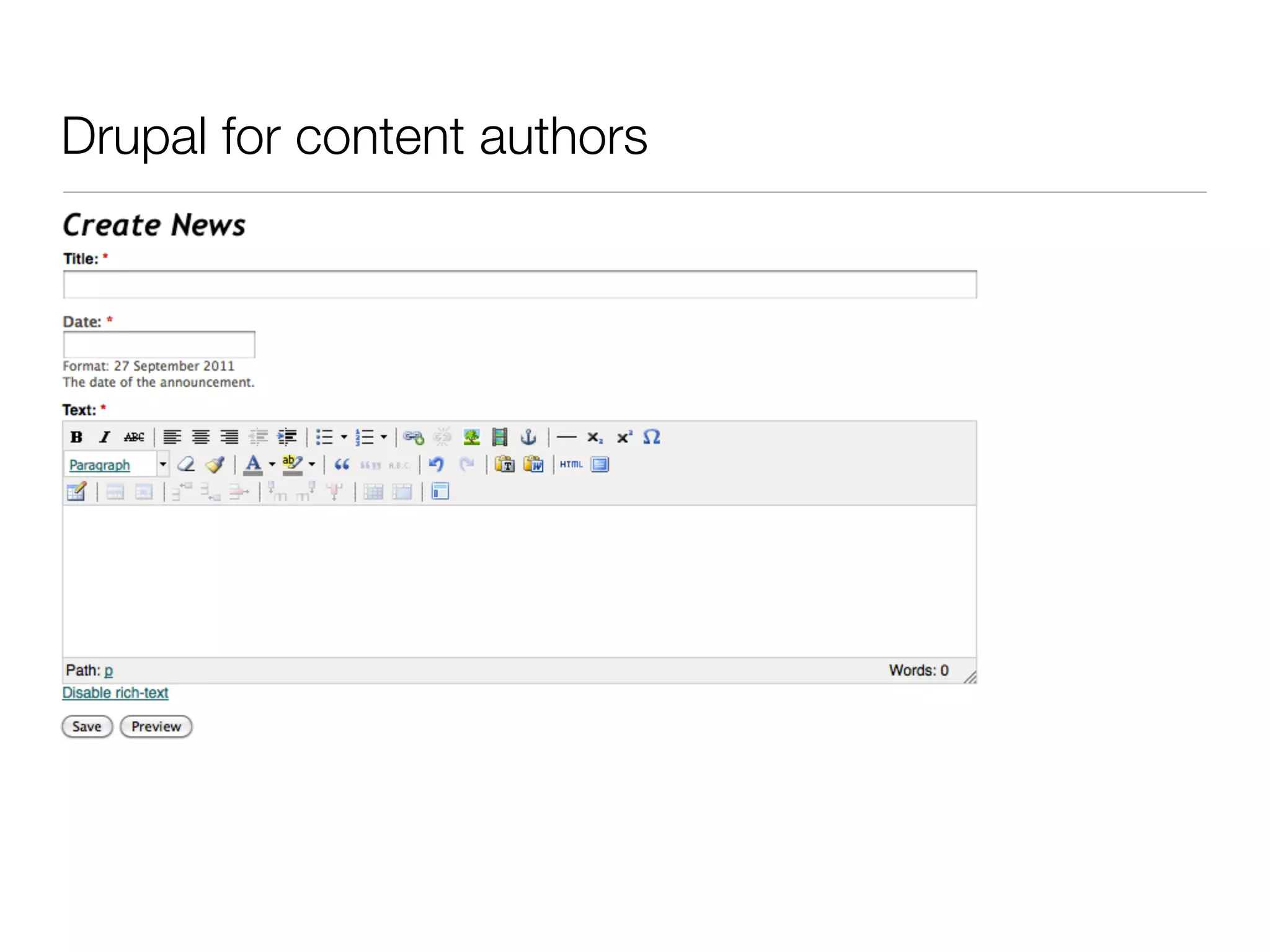Click the merge table cells icon

[402, 492]
